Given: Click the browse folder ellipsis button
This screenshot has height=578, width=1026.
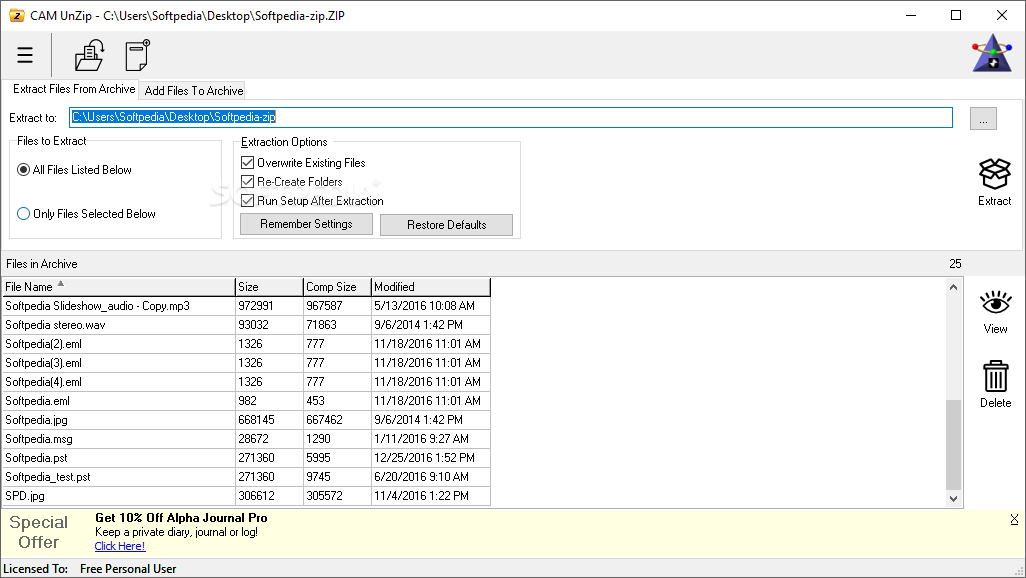Looking at the screenshot, I should pyautogui.click(x=983, y=119).
